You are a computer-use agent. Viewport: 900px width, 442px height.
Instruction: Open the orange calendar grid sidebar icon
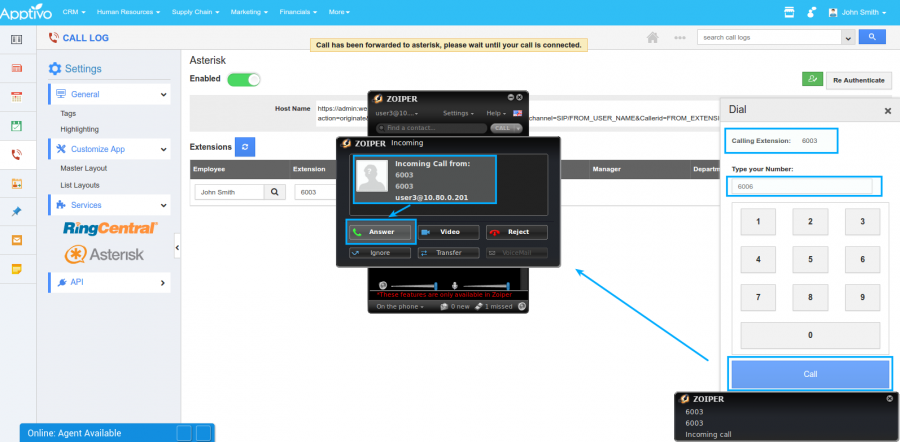[x=17, y=96]
